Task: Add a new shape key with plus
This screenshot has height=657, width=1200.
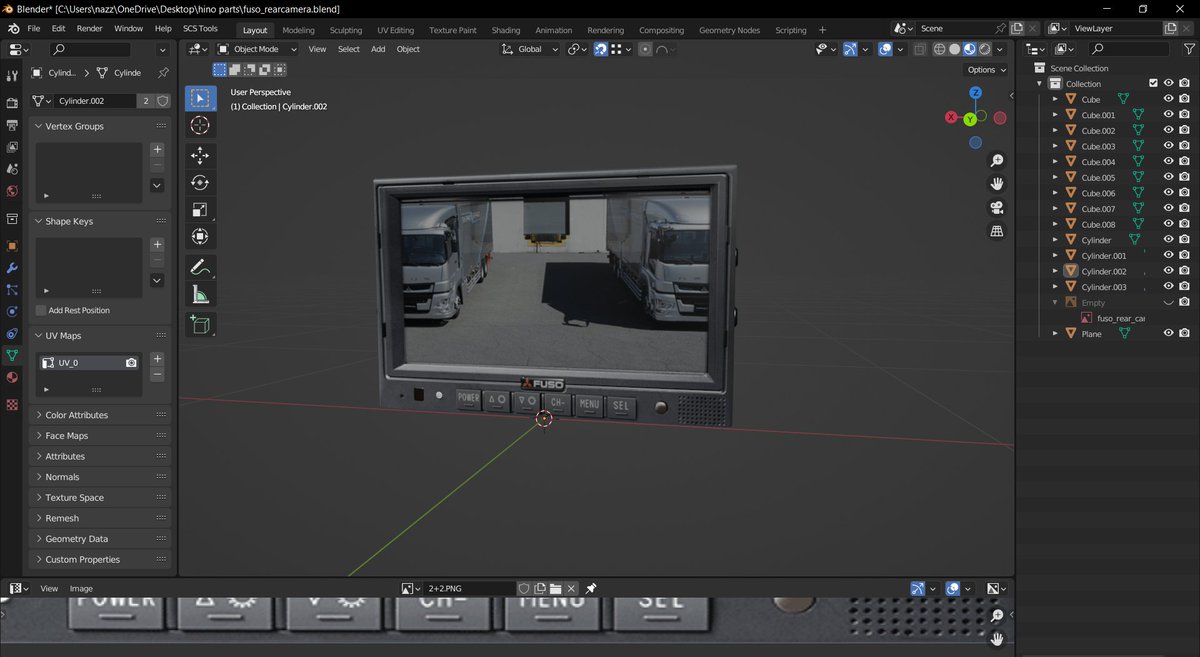Action: tap(157, 244)
